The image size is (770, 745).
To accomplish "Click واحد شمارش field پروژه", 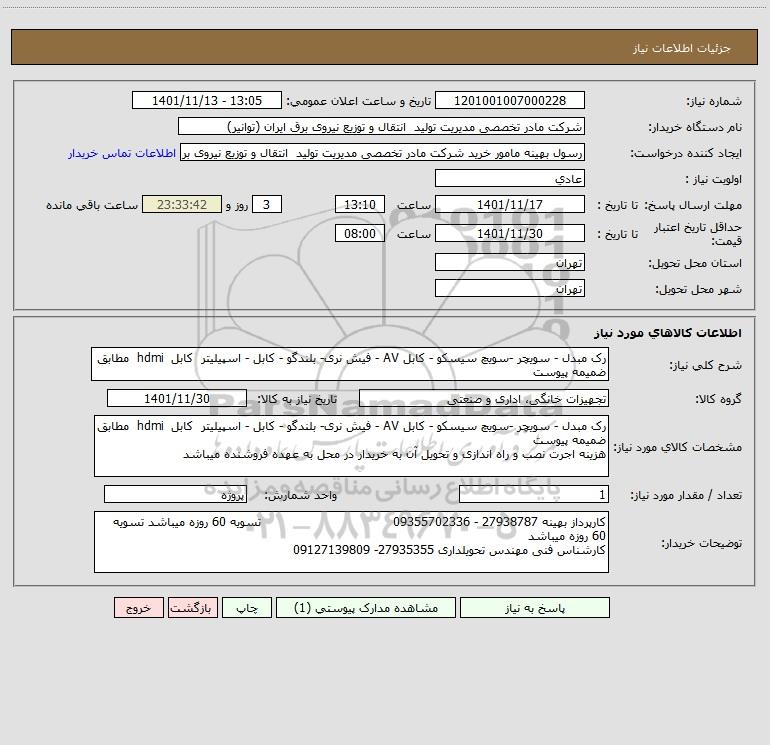I will pyautogui.click(x=175, y=494).
